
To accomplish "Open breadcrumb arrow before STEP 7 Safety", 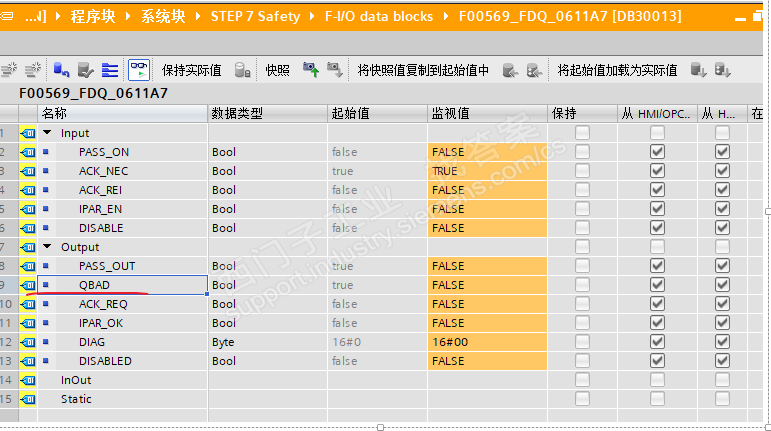I will pos(198,16).
